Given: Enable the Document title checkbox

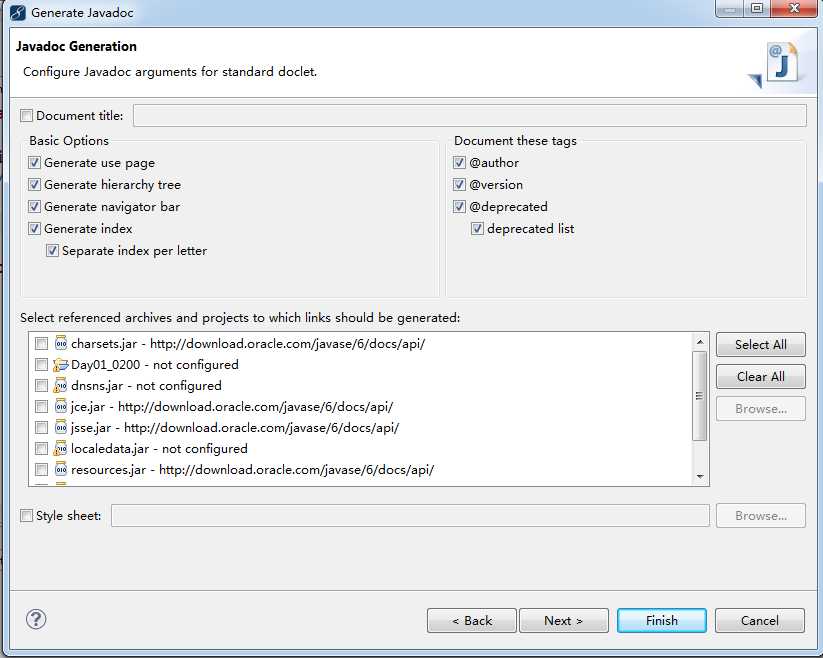Looking at the screenshot, I should pyautogui.click(x=26, y=115).
